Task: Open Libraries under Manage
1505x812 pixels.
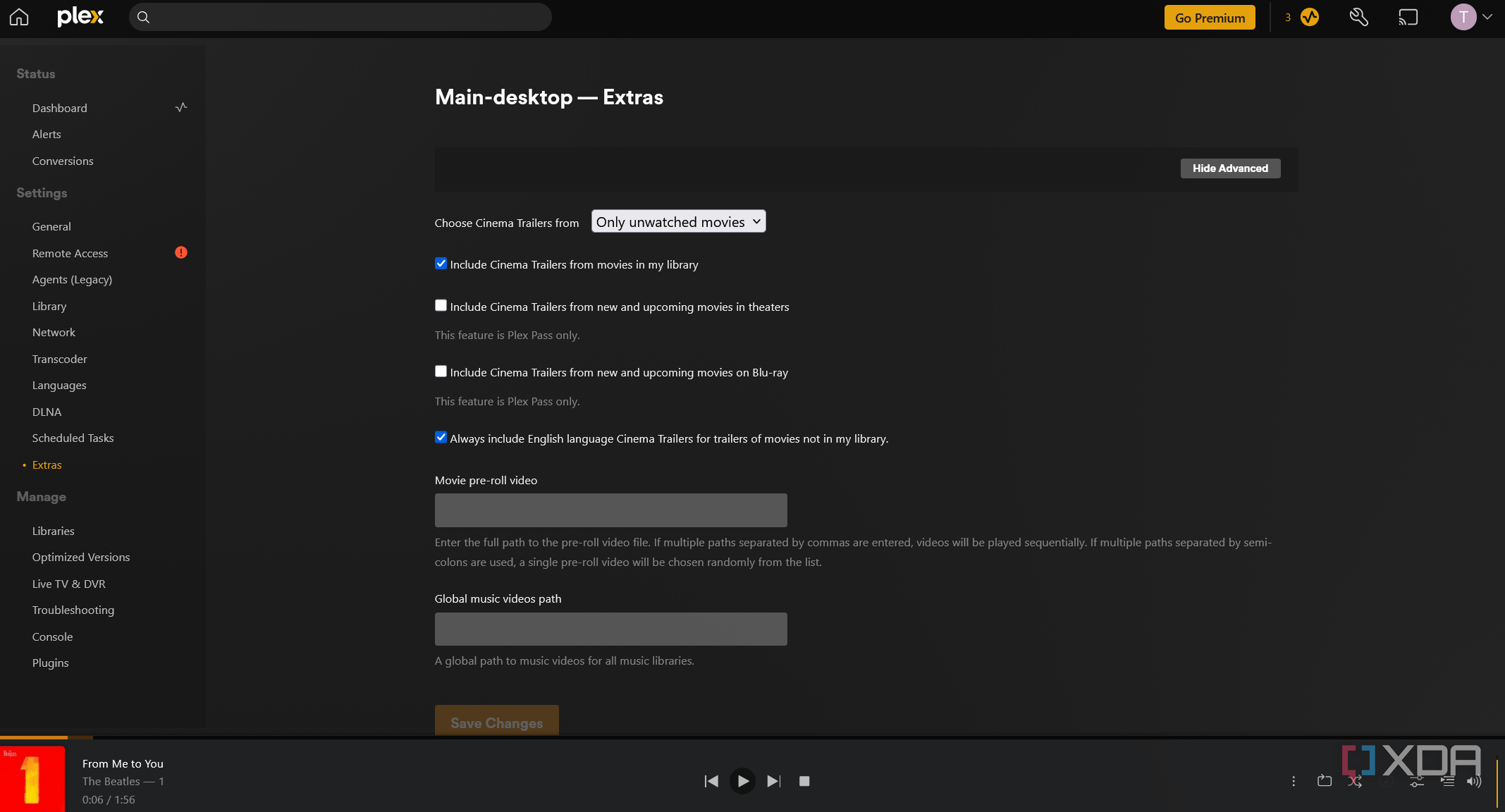Action: point(53,531)
